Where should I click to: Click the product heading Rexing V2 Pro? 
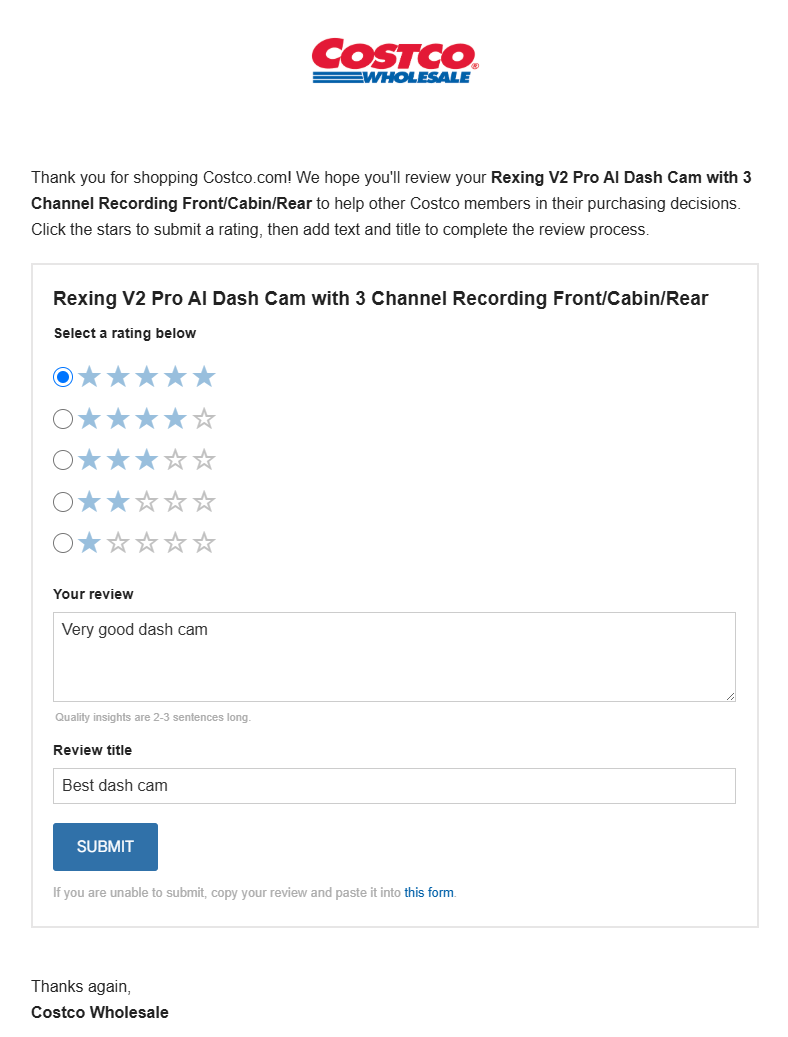pyautogui.click(x=380, y=298)
